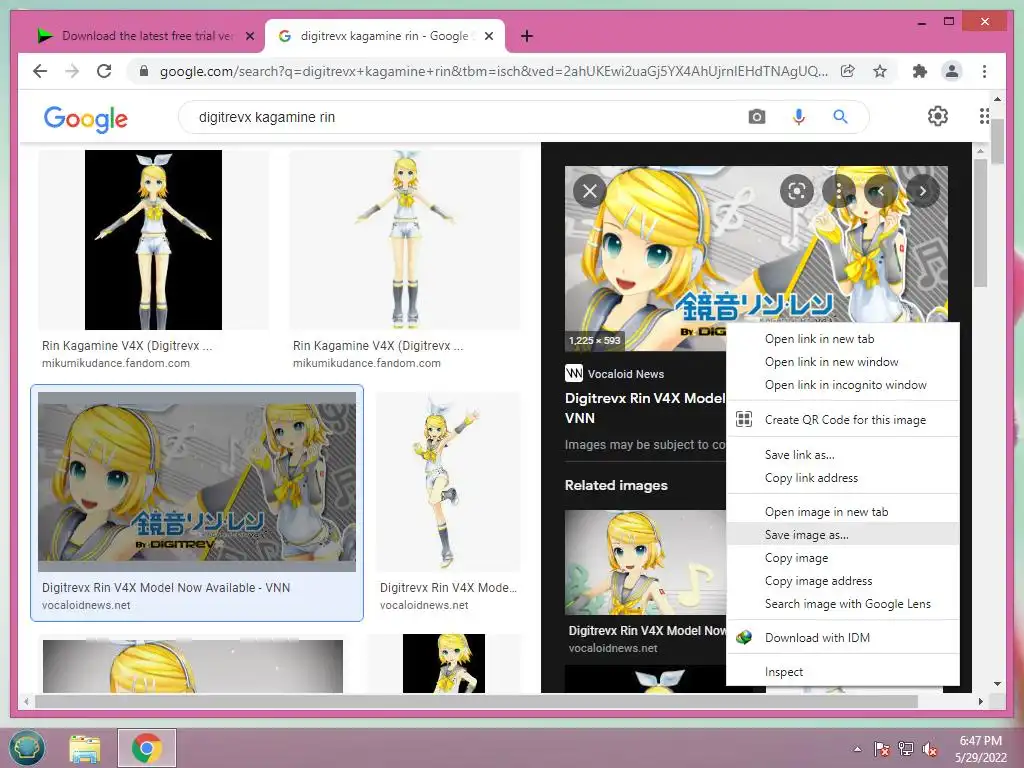
Task: Click the padlock site info icon
Action: [144, 71]
